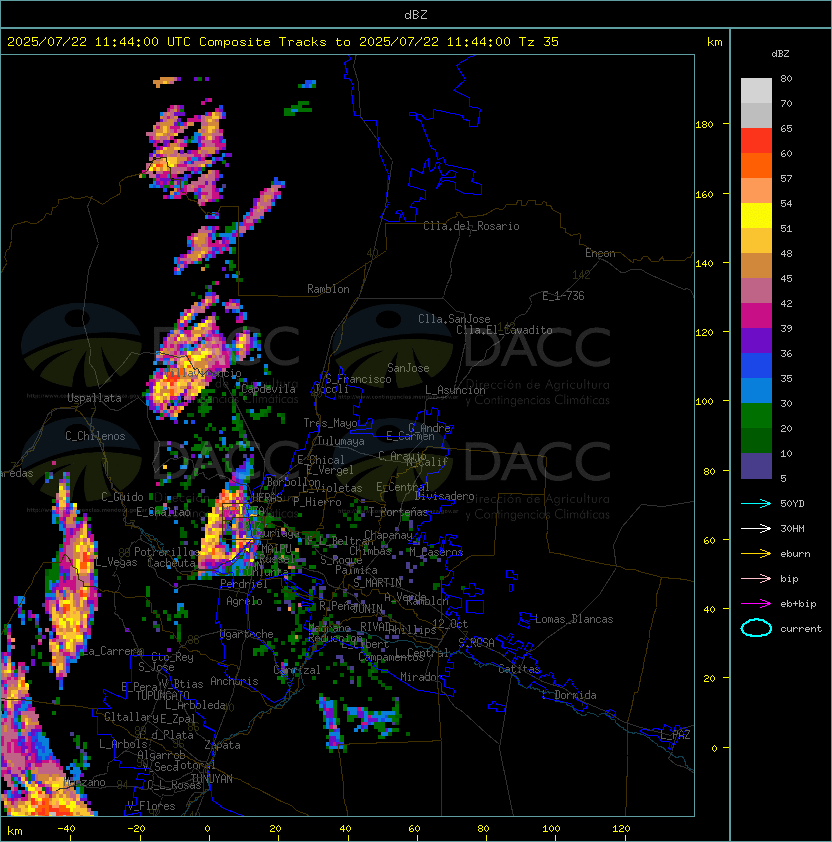Click the 180 km mark on vertical axis
The width and height of the screenshot is (832, 842).
[x=704, y=125]
